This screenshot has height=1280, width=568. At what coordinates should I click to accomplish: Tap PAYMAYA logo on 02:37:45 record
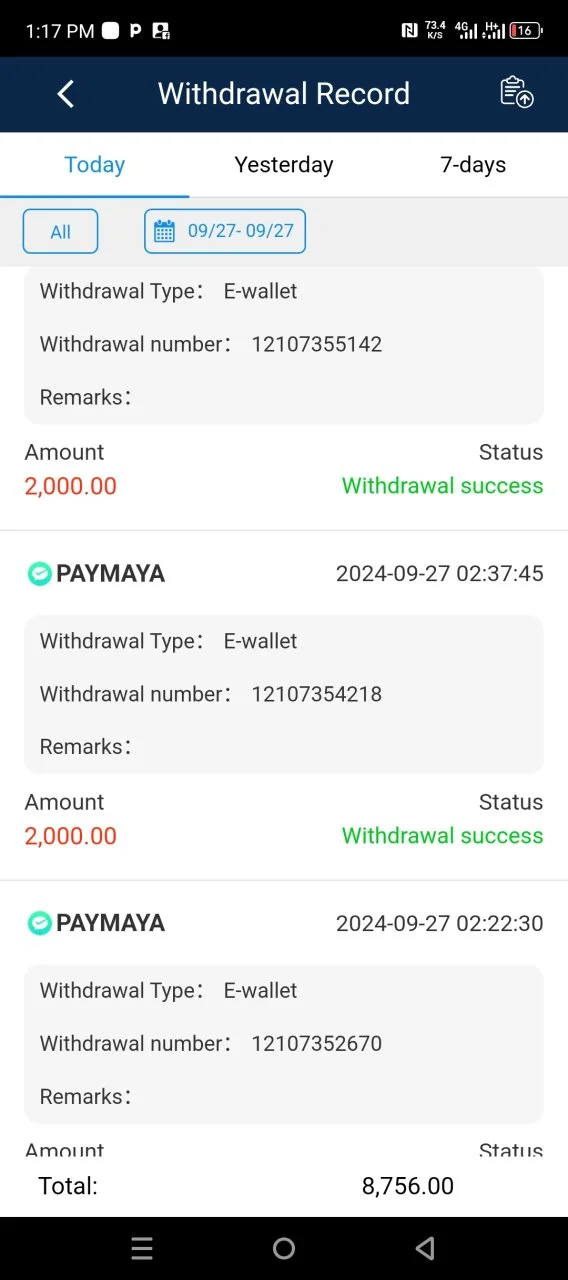39,573
